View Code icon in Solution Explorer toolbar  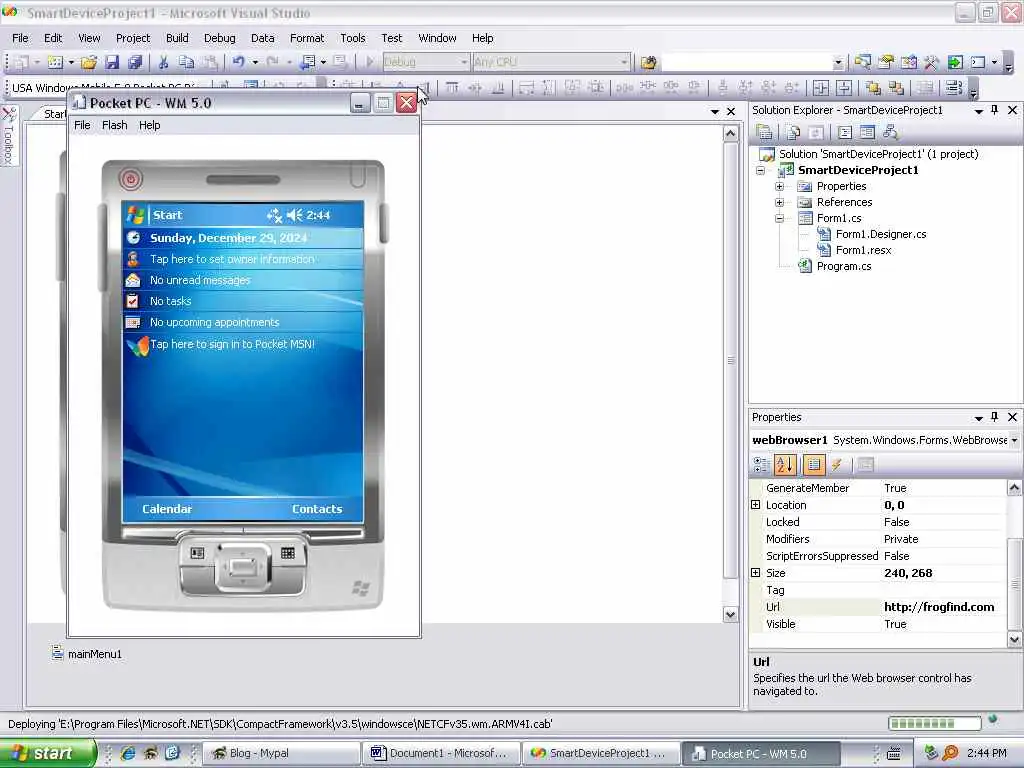844,133
